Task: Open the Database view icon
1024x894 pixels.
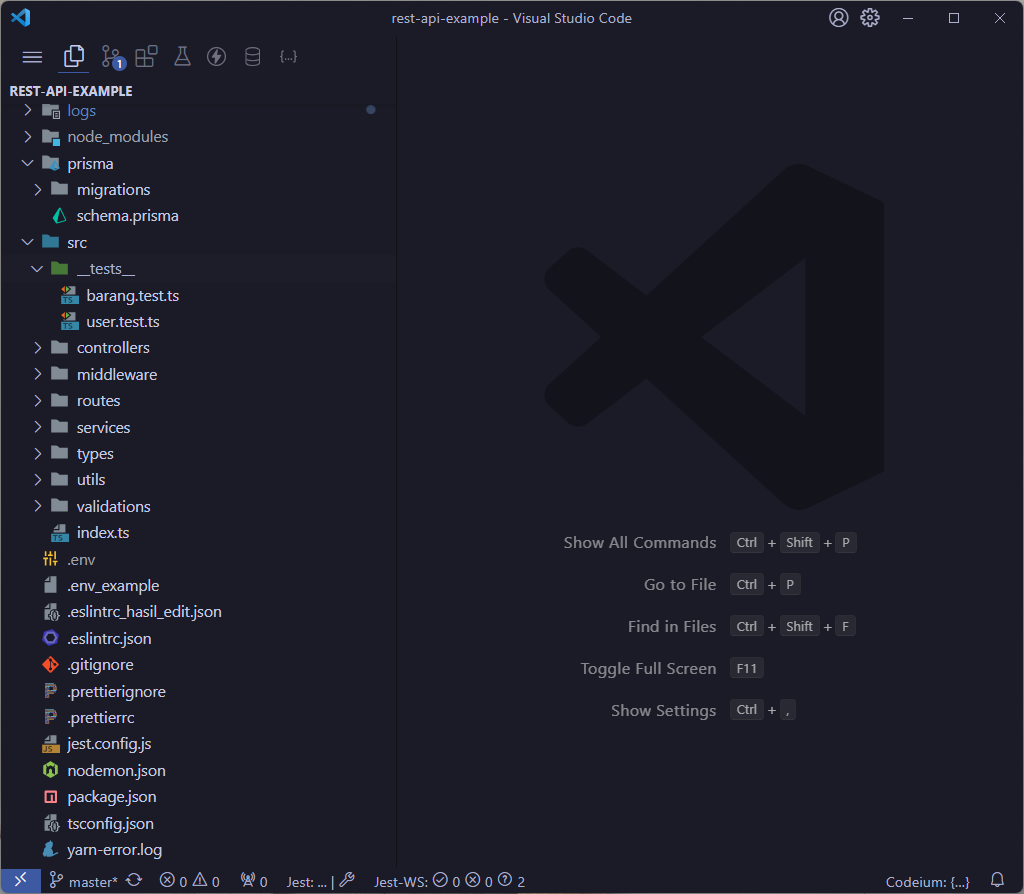Action: [253, 57]
